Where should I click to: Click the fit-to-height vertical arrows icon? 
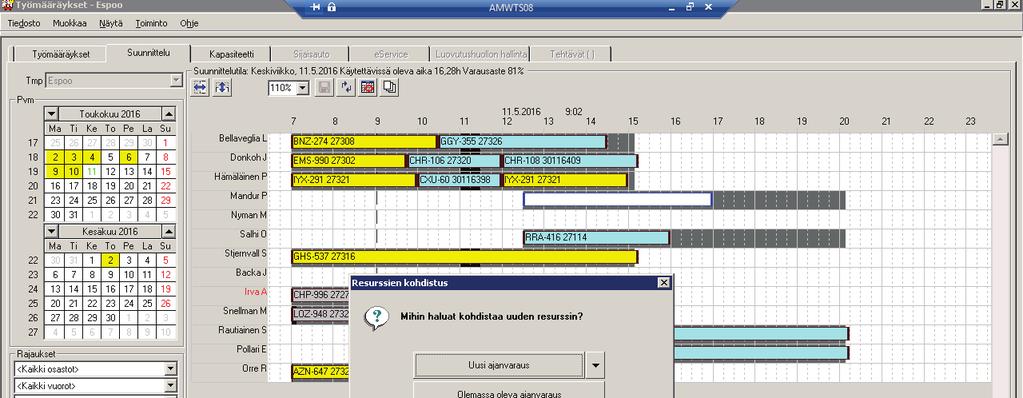[222, 87]
